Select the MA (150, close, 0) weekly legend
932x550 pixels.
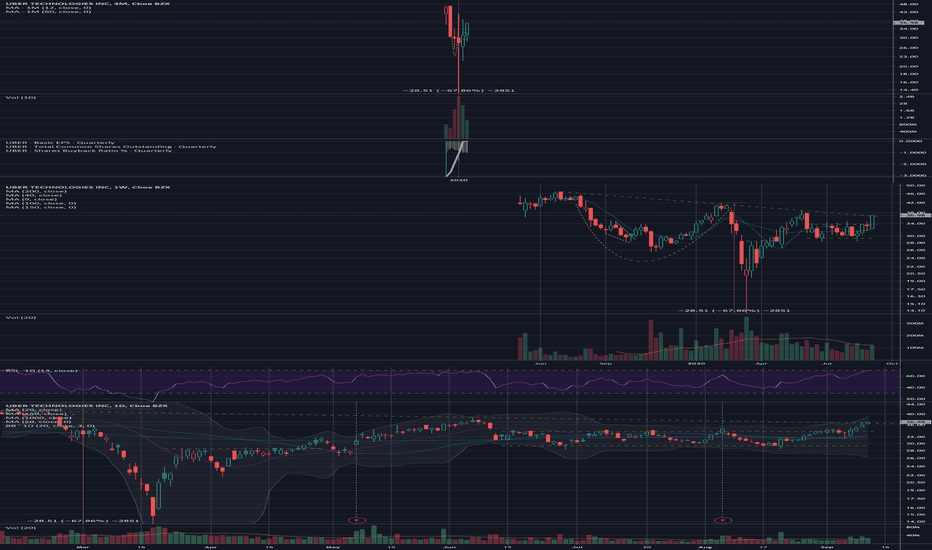click(41, 207)
